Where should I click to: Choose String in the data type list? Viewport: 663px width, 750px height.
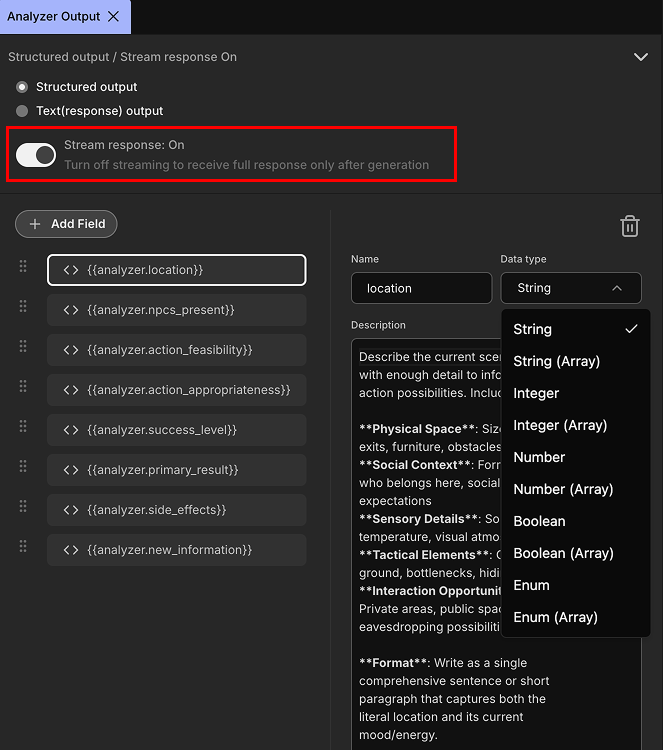(575, 329)
